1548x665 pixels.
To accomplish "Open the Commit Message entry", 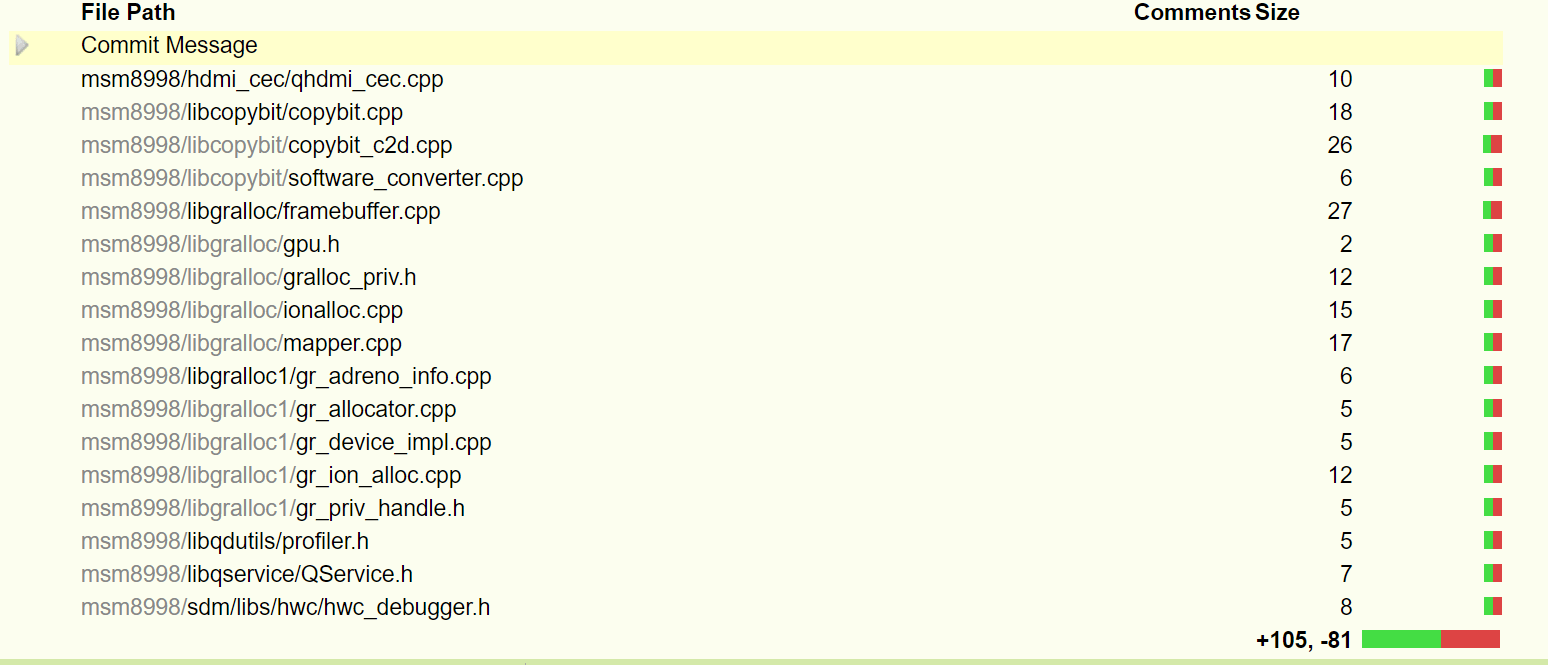I will coord(169,46).
